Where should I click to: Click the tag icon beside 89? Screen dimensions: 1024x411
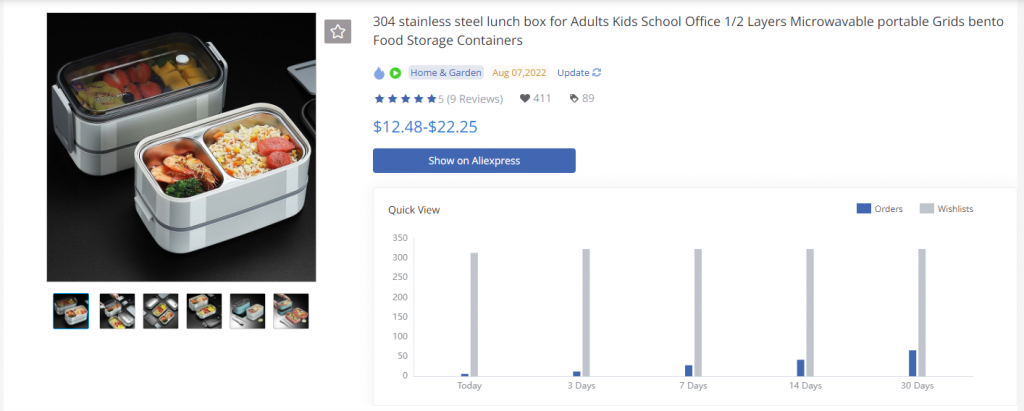(573, 99)
